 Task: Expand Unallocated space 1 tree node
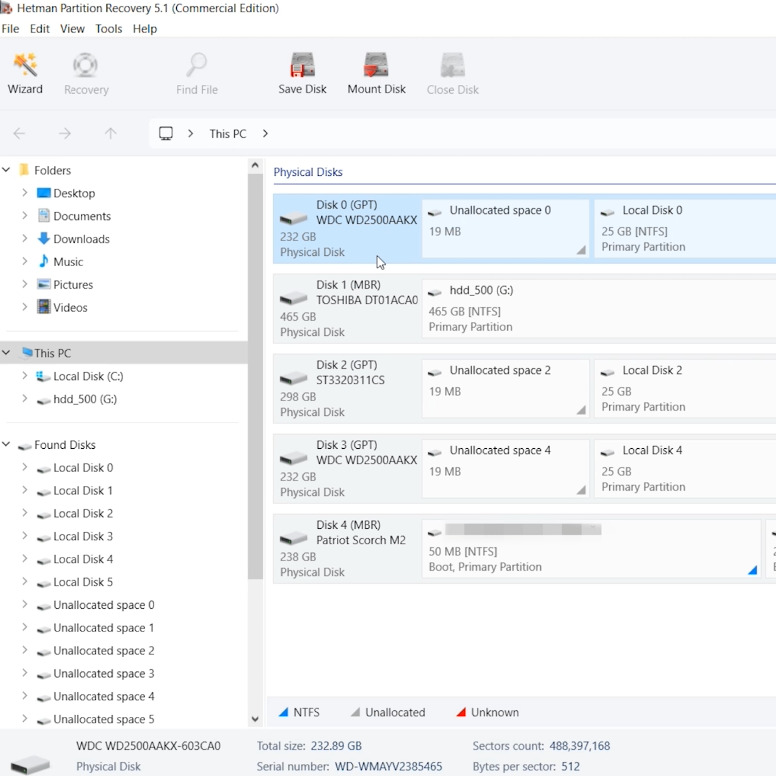click(24, 627)
